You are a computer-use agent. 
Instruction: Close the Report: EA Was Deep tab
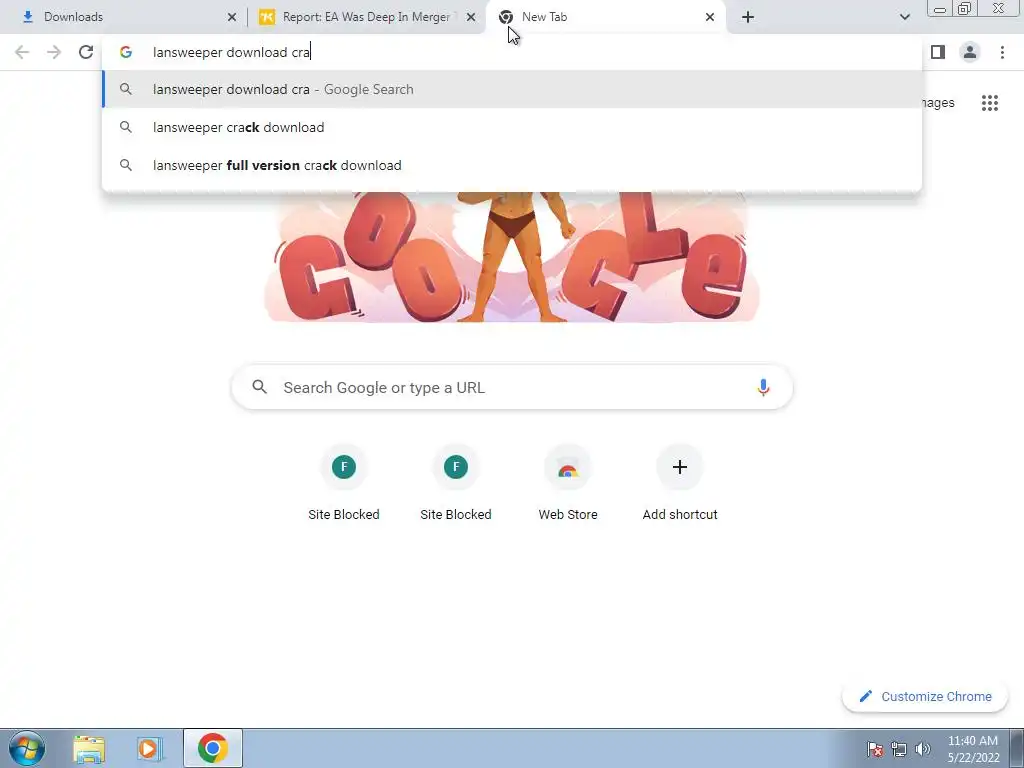[471, 17]
